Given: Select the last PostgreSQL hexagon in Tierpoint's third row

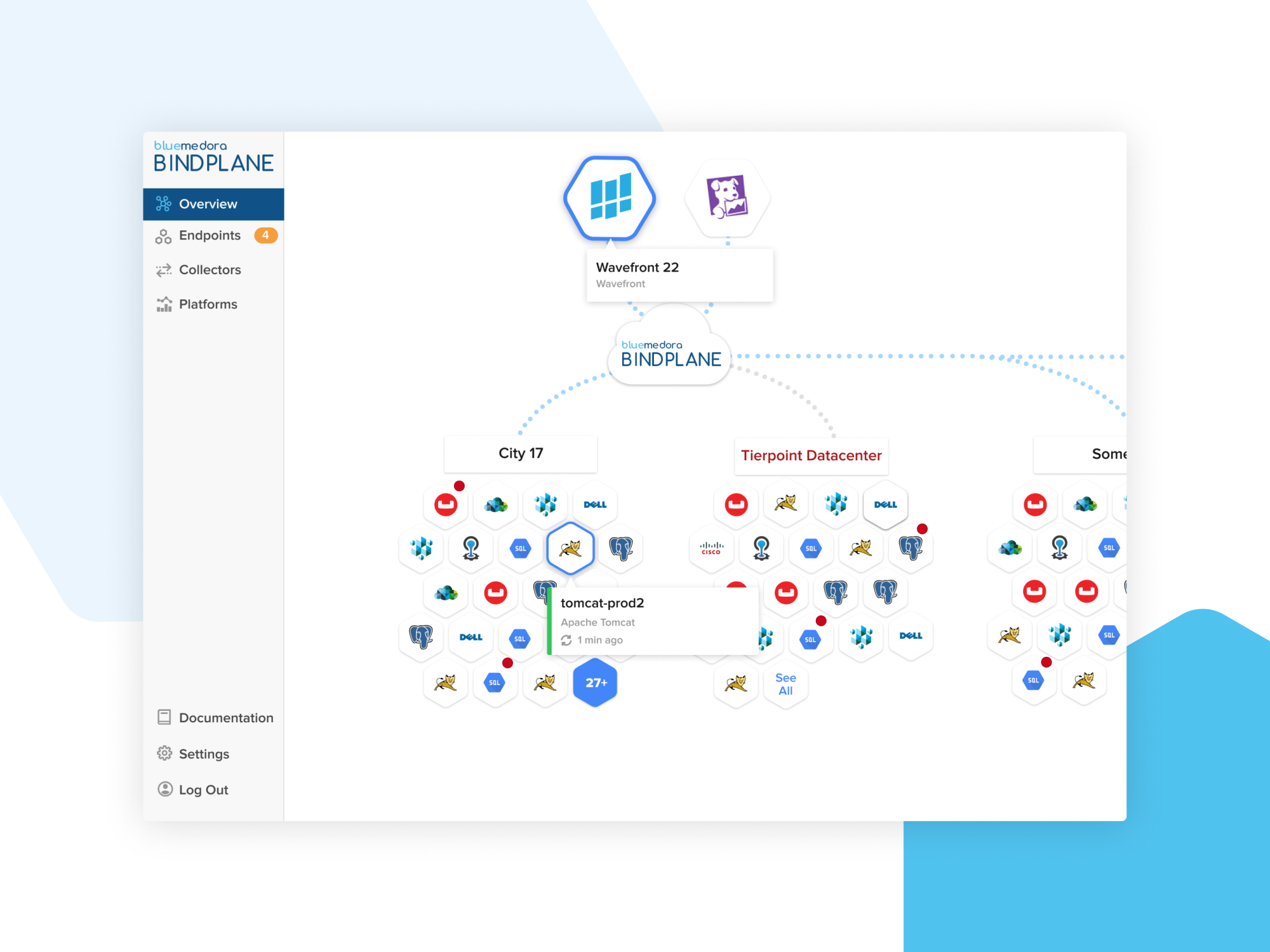Looking at the screenshot, I should (886, 593).
